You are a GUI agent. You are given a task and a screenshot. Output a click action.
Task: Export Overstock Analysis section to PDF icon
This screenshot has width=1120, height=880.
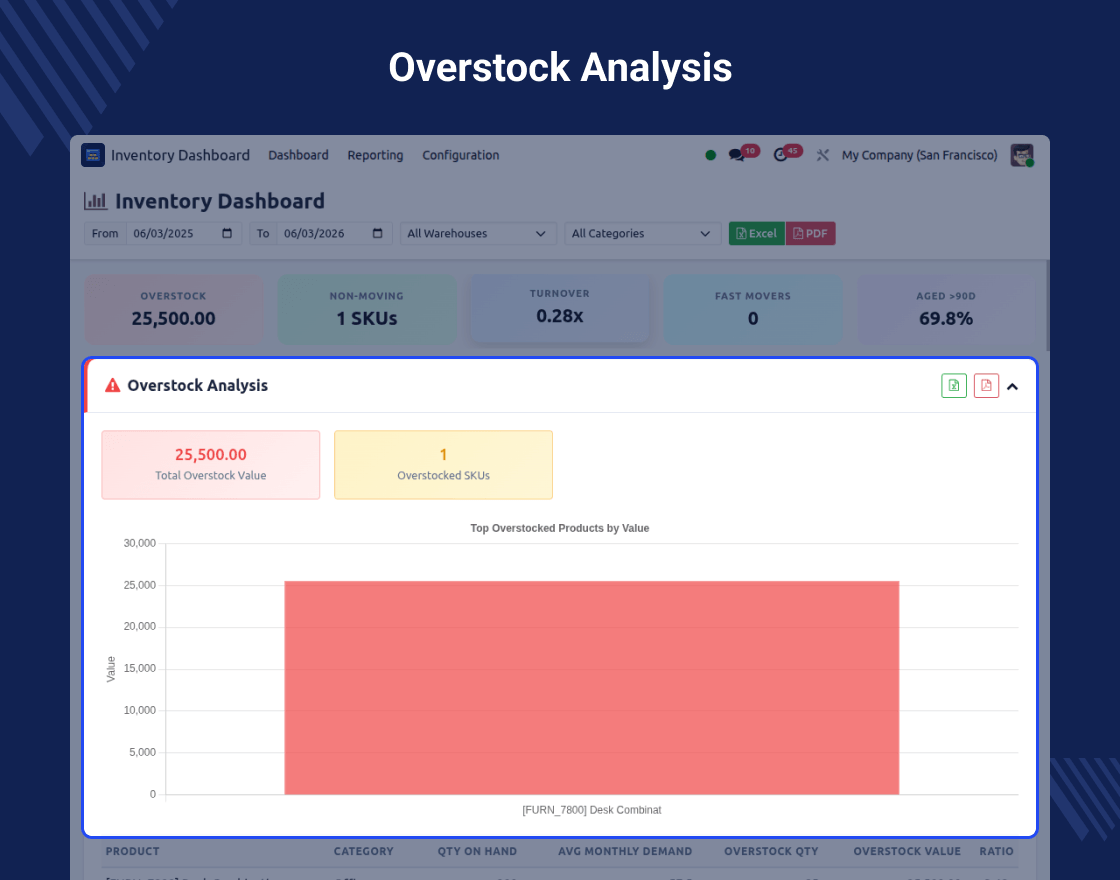pos(986,386)
